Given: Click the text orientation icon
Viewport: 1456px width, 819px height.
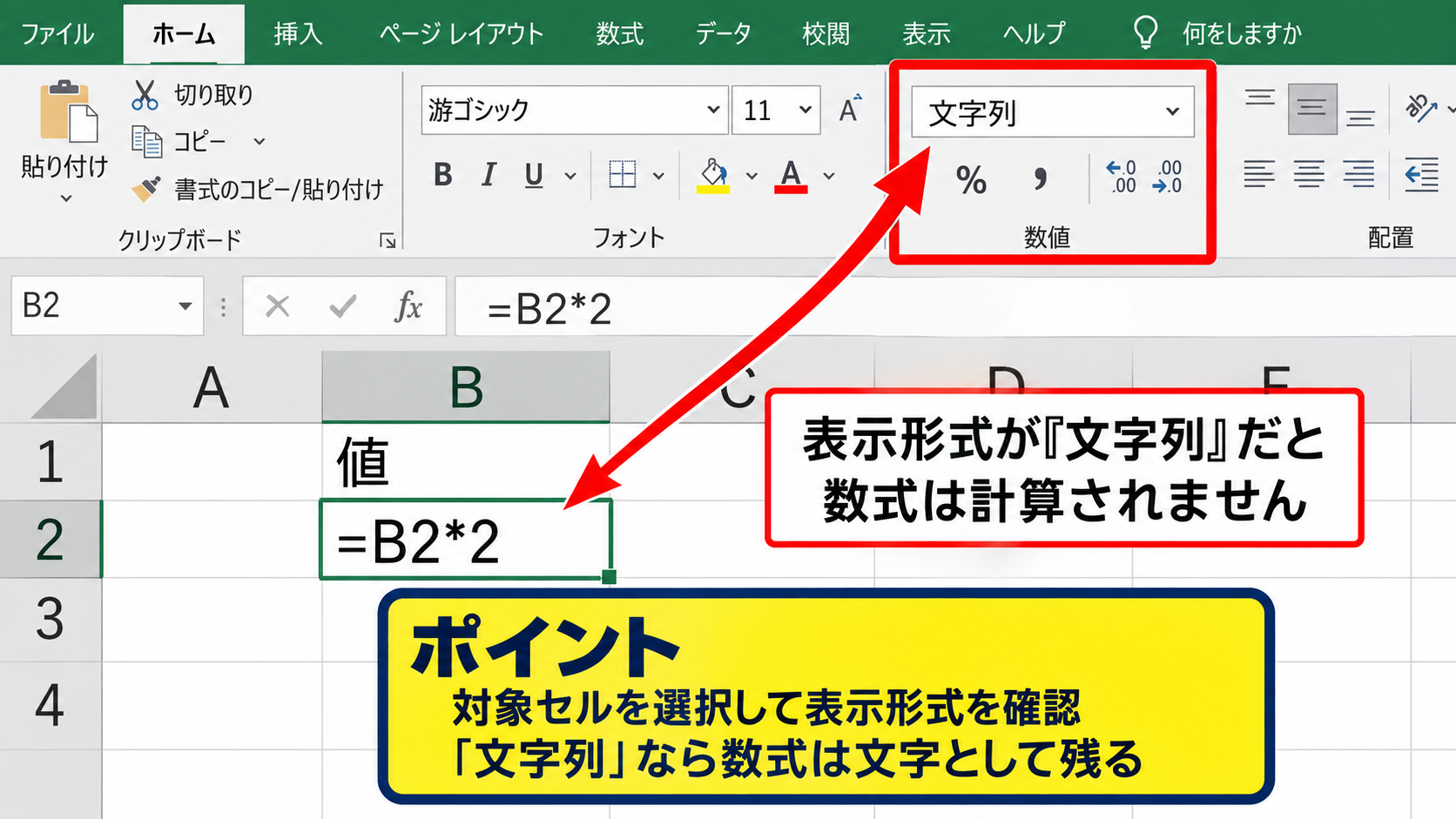Looking at the screenshot, I should (1421, 108).
